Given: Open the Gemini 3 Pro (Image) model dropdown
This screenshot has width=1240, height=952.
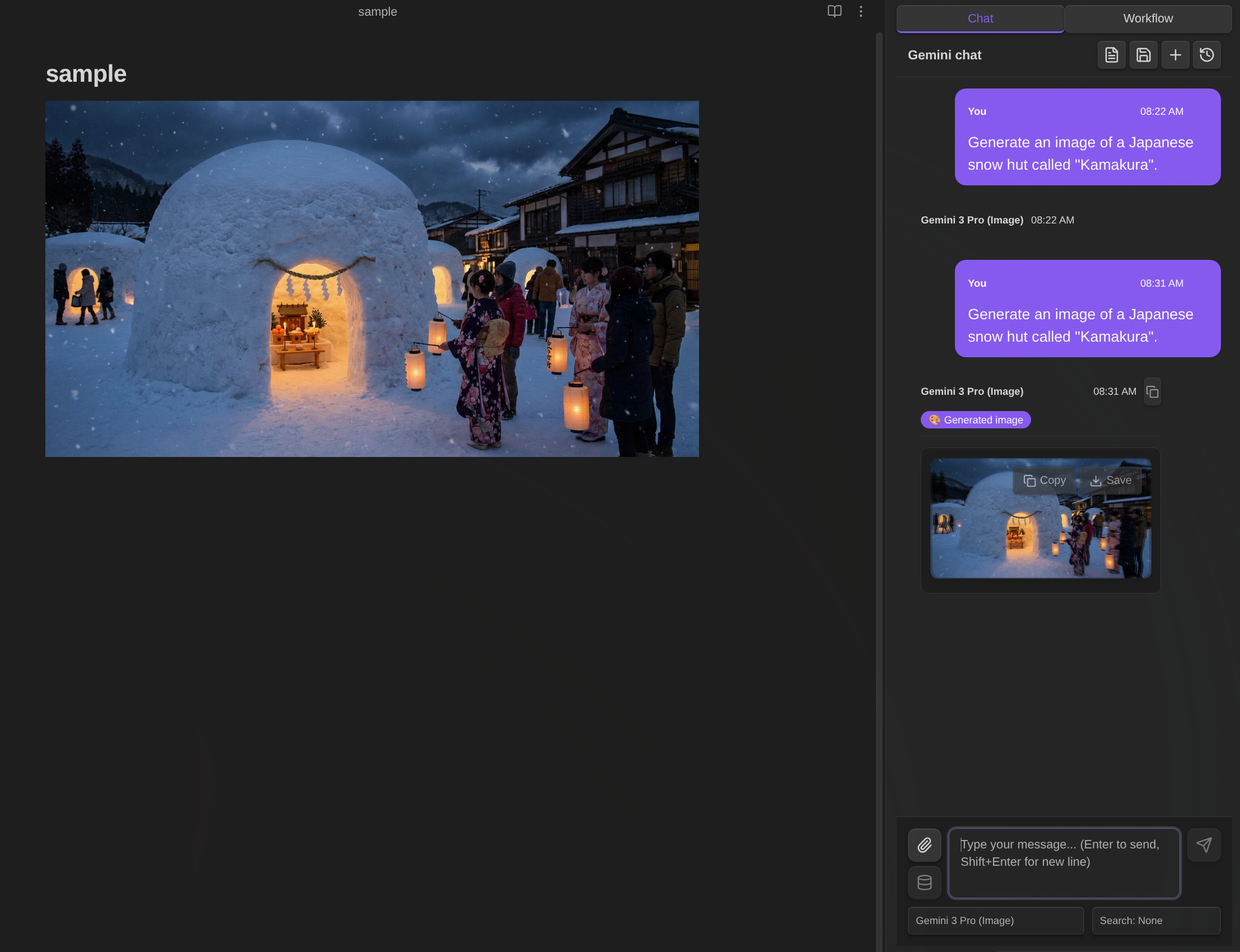Looking at the screenshot, I should (x=995, y=920).
